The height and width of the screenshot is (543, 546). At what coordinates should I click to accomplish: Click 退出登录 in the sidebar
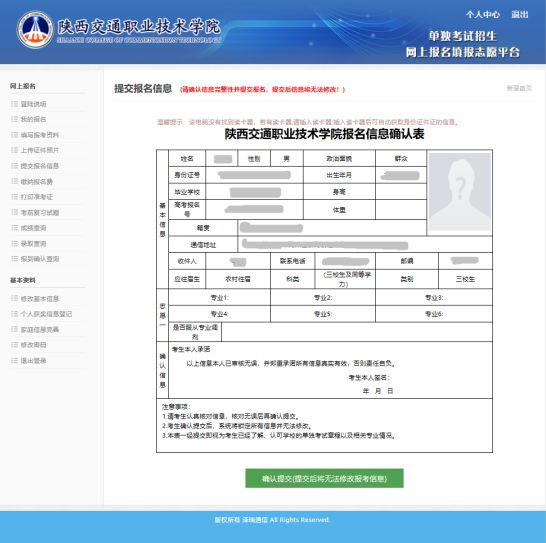pyautogui.click(x=33, y=360)
